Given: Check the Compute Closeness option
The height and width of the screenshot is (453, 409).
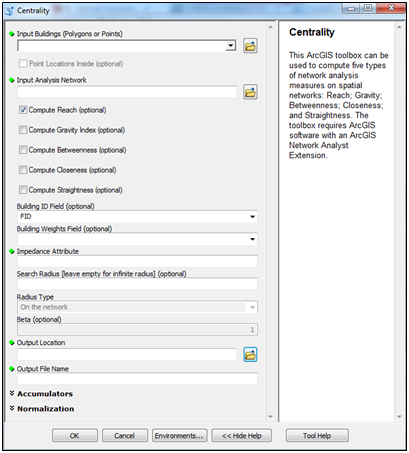Looking at the screenshot, I should (23, 170).
